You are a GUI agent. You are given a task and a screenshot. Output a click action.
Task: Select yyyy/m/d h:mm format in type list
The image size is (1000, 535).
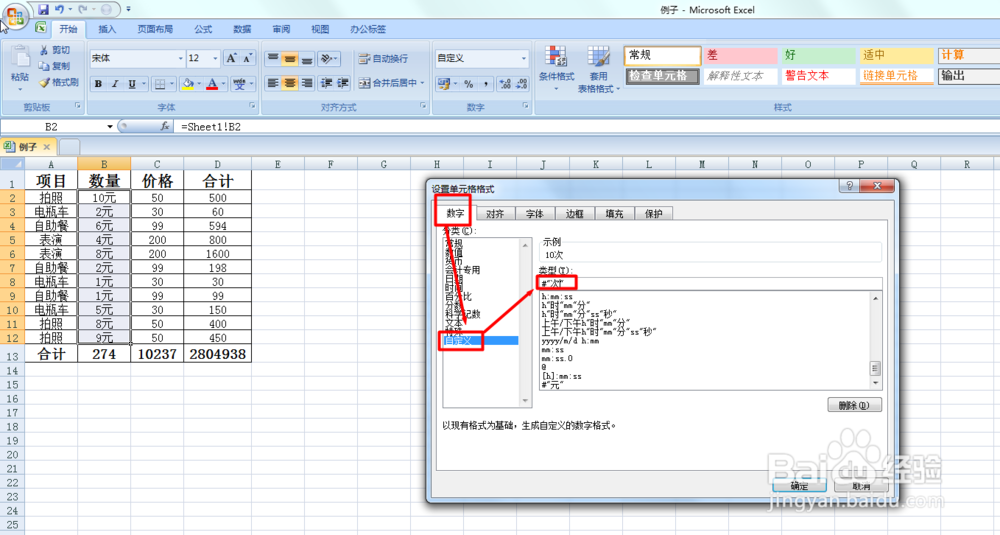pos(570,341)
